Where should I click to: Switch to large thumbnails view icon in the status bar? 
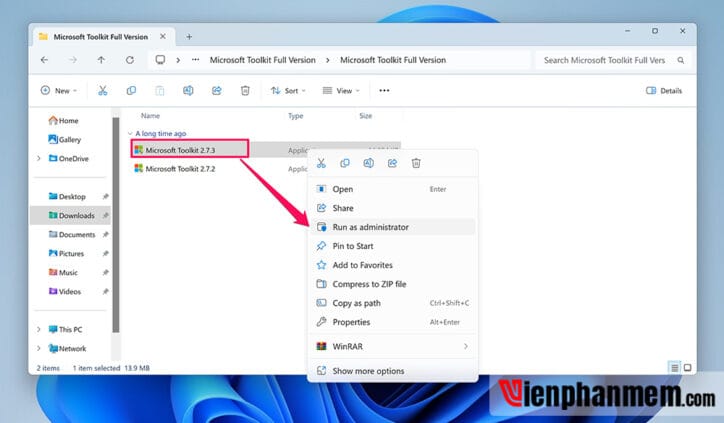[688, 368]
